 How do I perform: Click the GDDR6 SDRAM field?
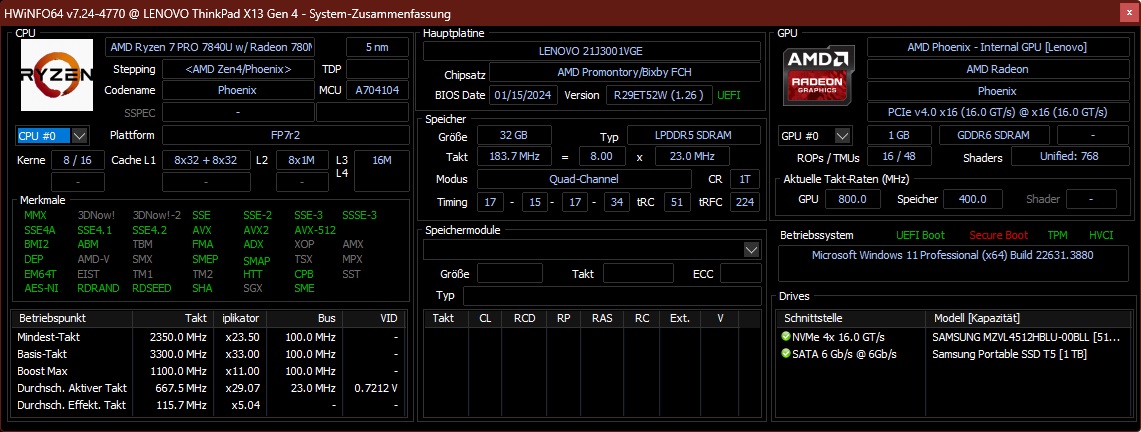(994, 135)
